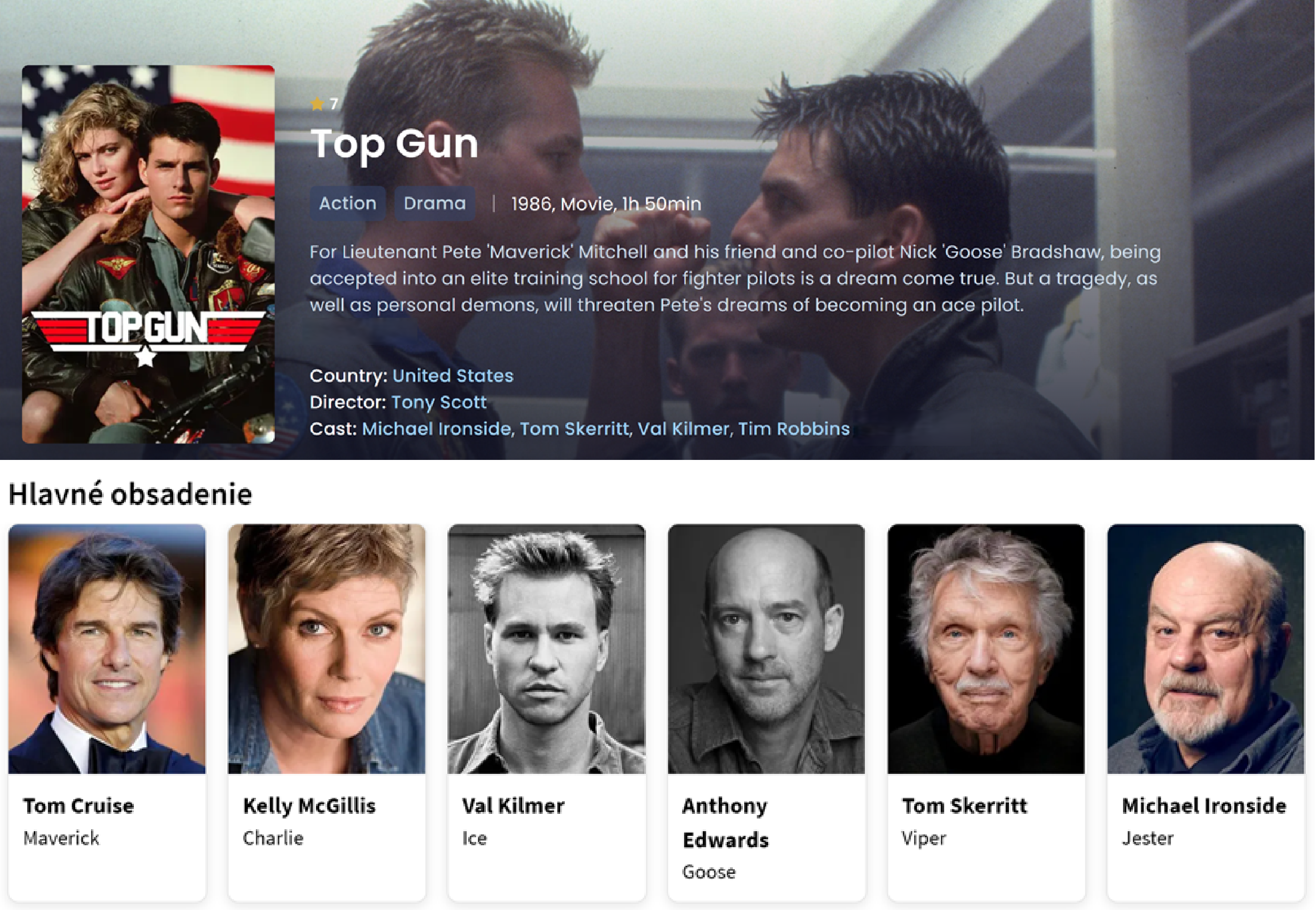1316x910 pixels.
Task: Open Tom Skerritt's cast photo
Action: [986, 649]
